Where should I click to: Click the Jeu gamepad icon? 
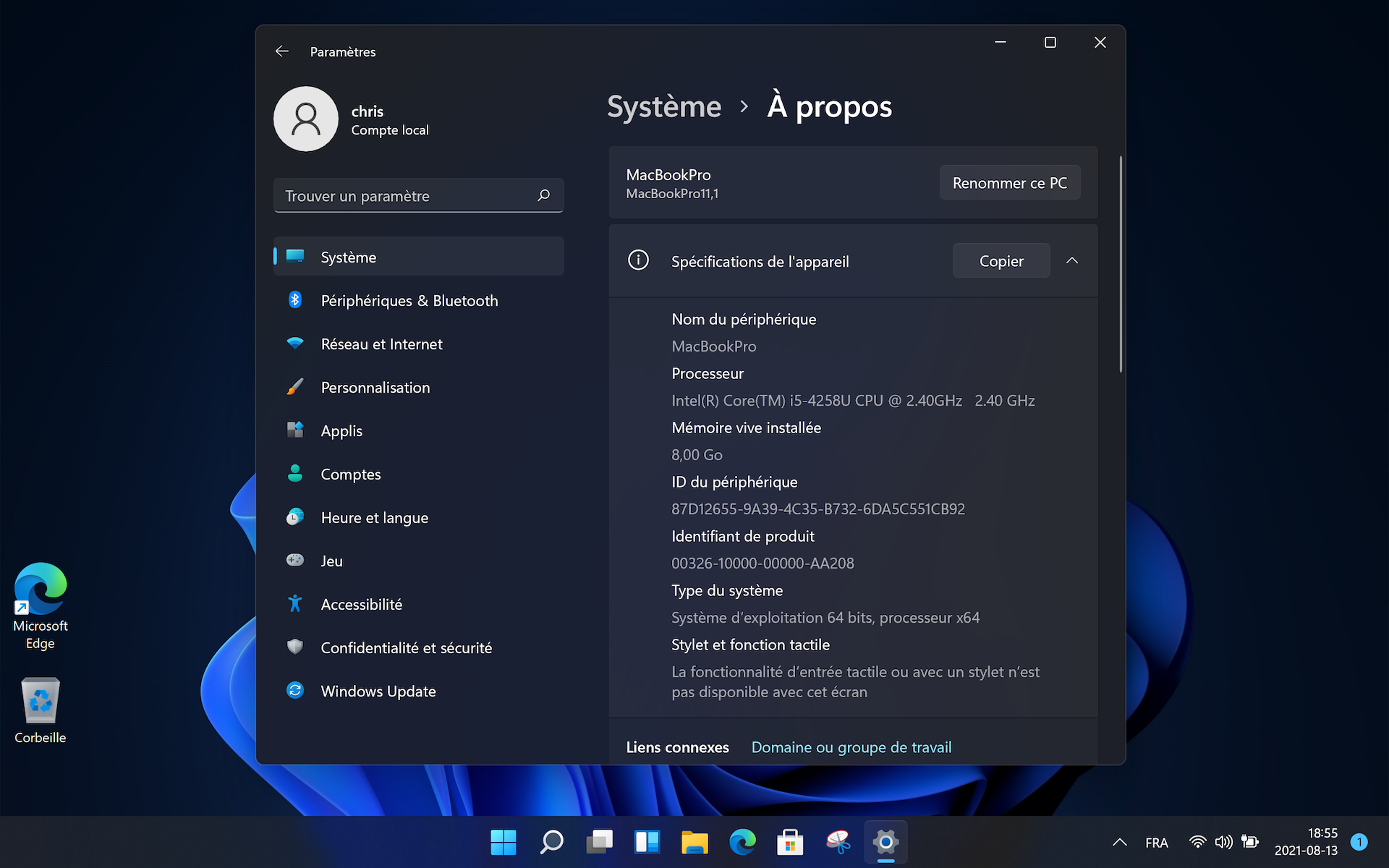(295, 561)
